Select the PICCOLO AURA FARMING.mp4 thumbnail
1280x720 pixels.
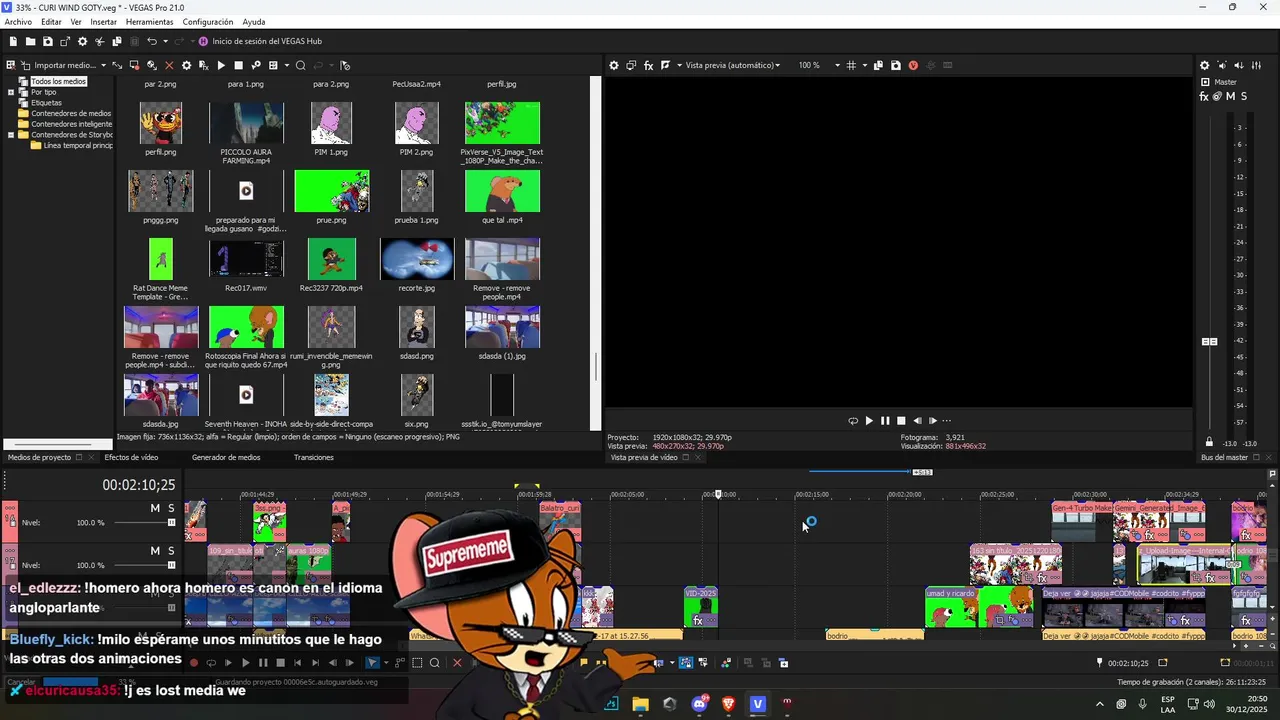[x=246, y=123]
